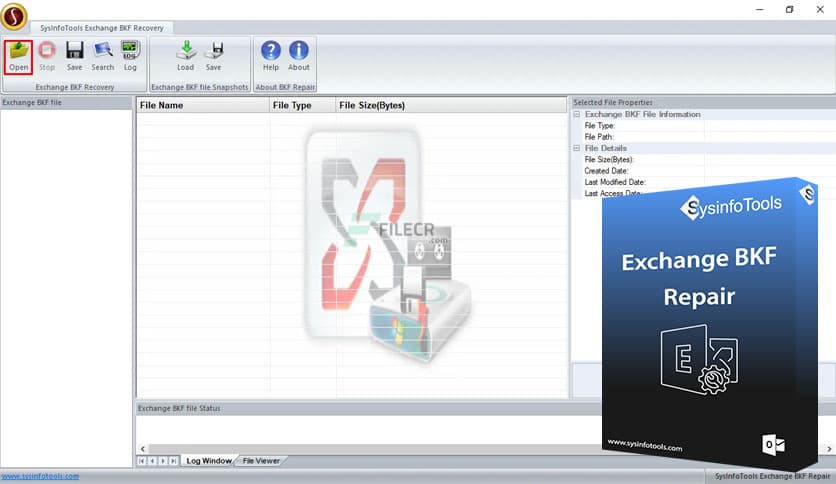Screen dimensions: 836x484
Task: Visit www.sysinfotools.com link in status bar
Action: click(41, 476)
